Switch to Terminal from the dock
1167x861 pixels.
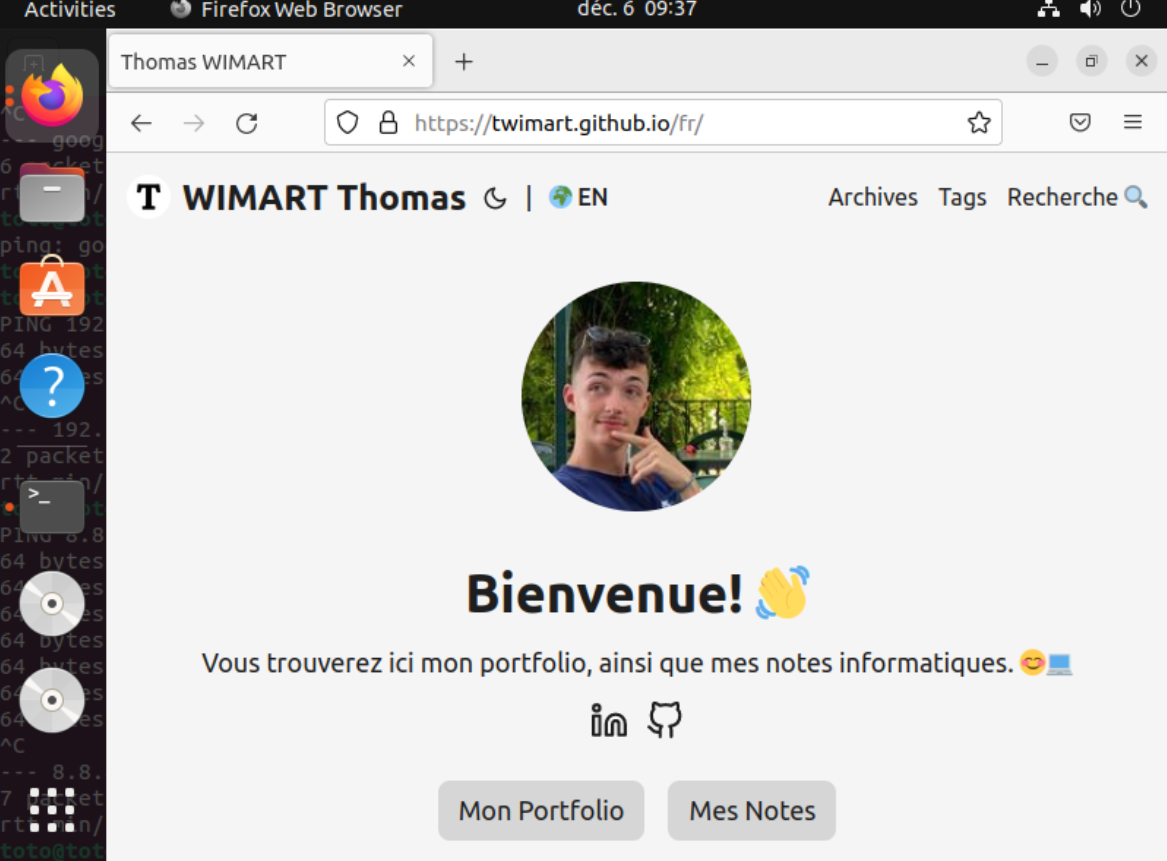click(52, 506)
